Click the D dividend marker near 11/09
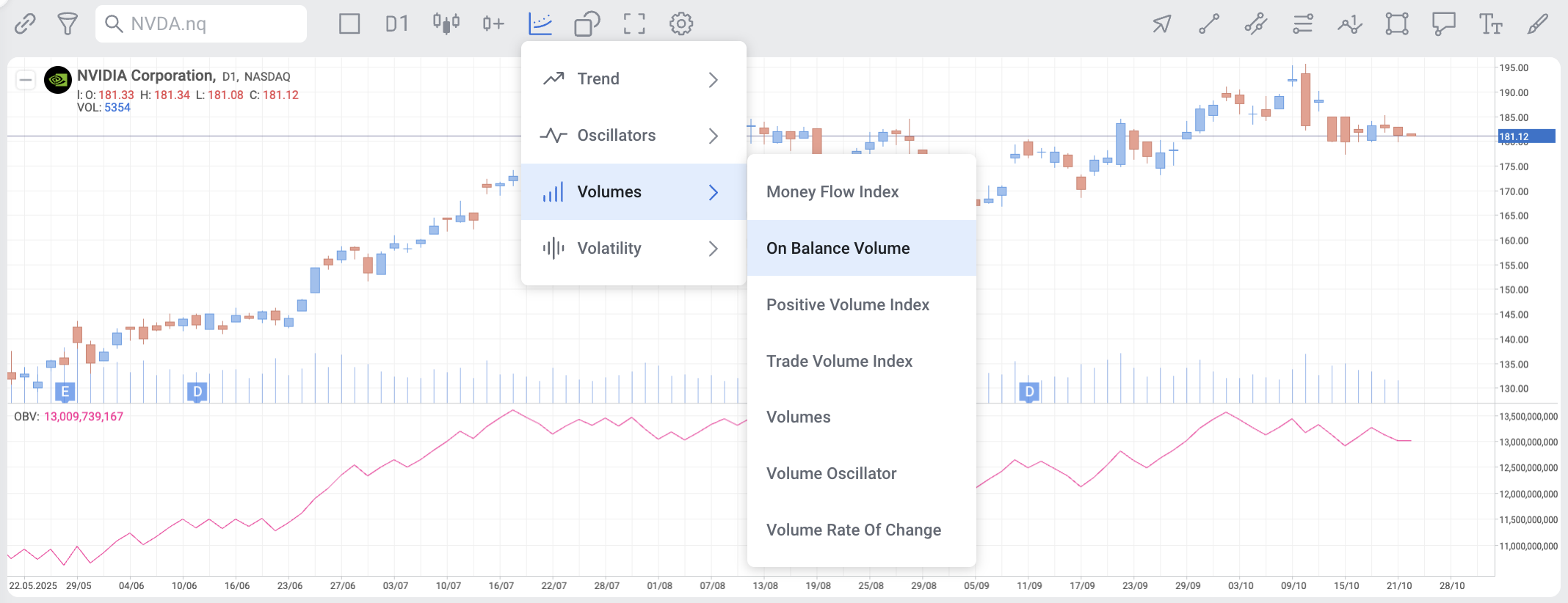 [x=1030, y=392]
